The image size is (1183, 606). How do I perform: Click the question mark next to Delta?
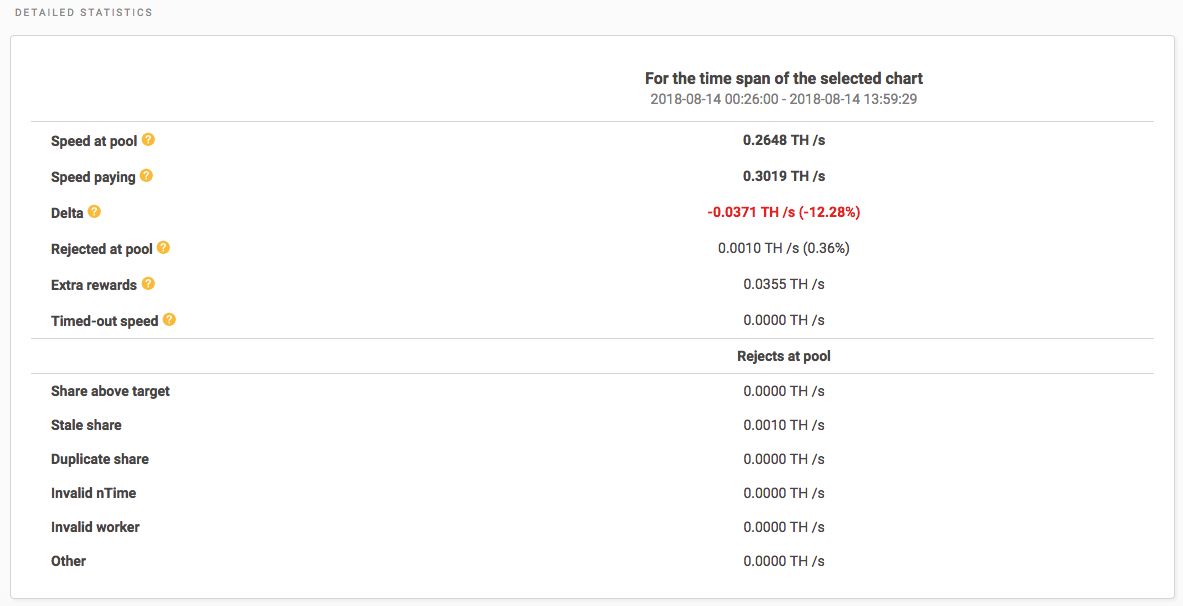tap(95, 212)
